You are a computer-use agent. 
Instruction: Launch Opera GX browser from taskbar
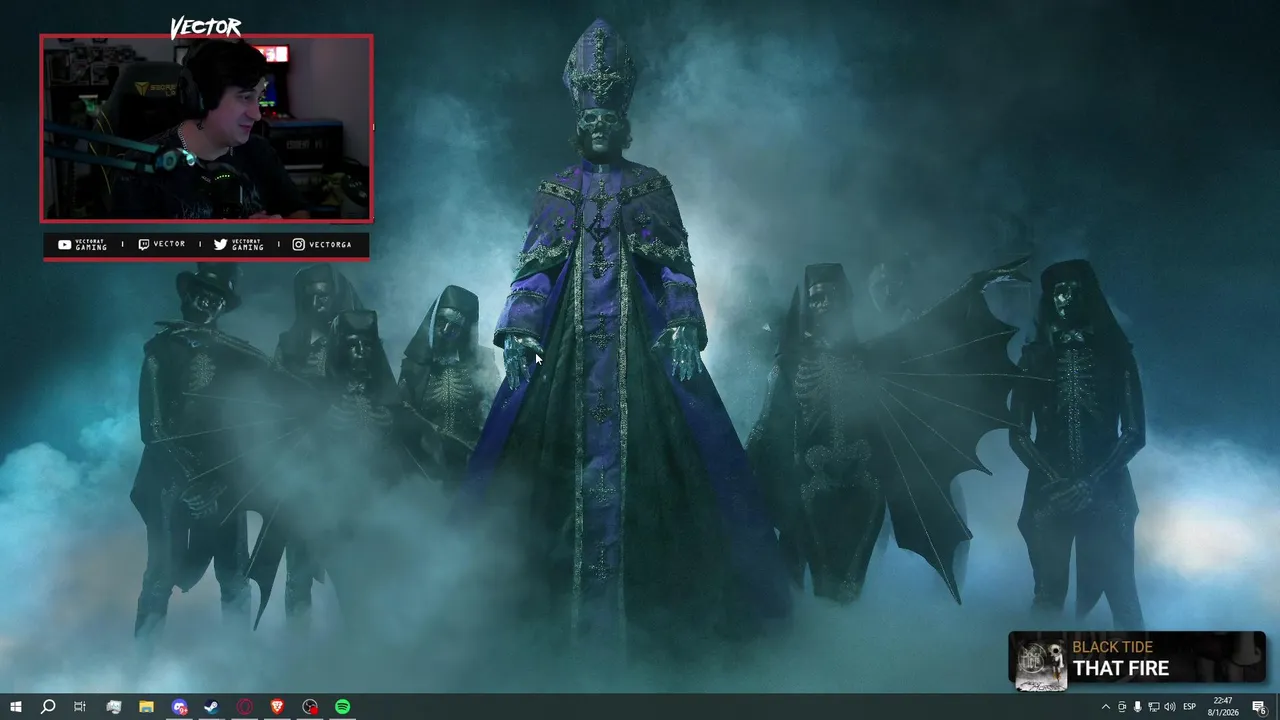click(x=245, y=707)
